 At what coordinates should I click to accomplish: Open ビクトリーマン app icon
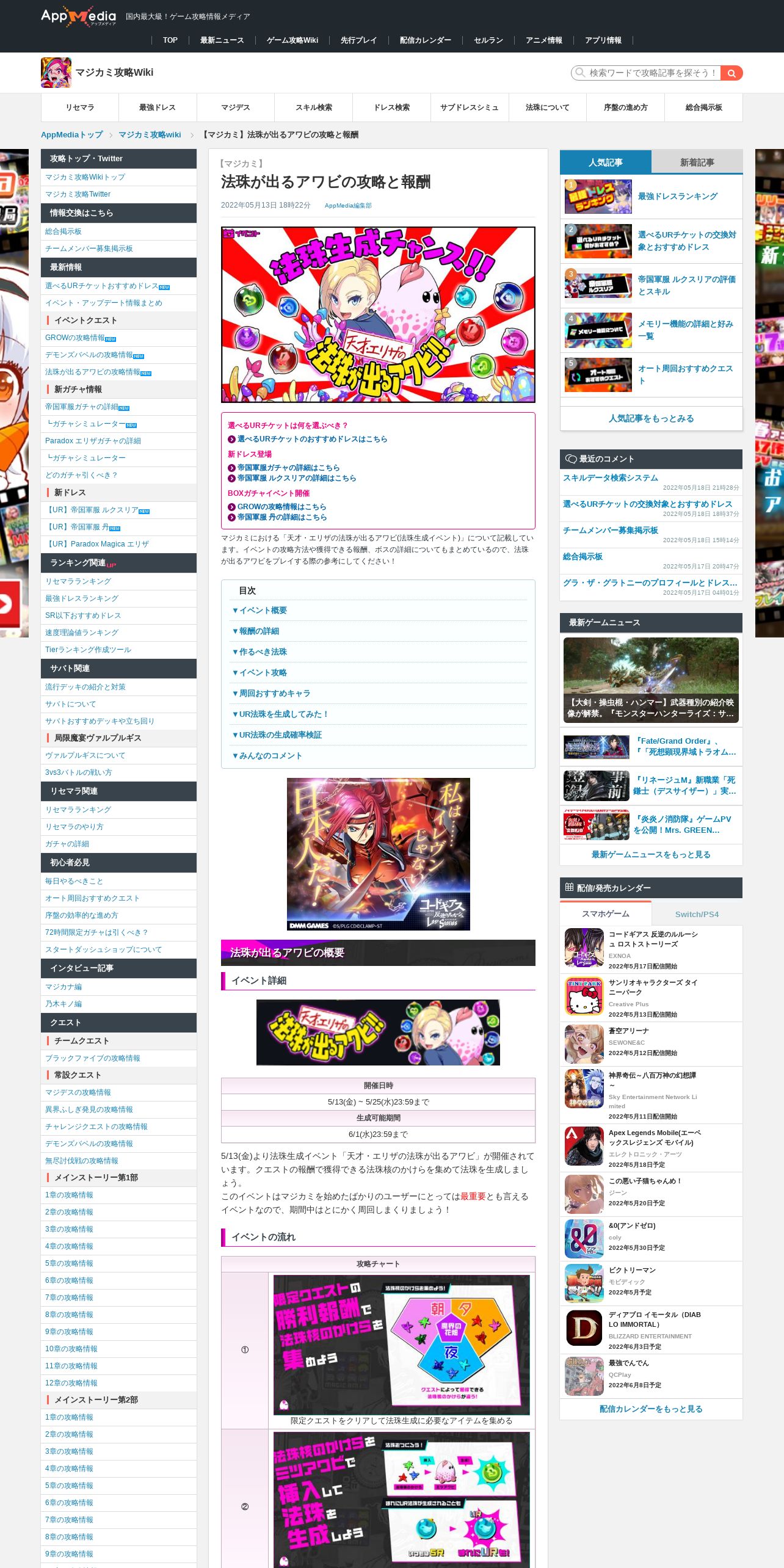[584, 1283]
